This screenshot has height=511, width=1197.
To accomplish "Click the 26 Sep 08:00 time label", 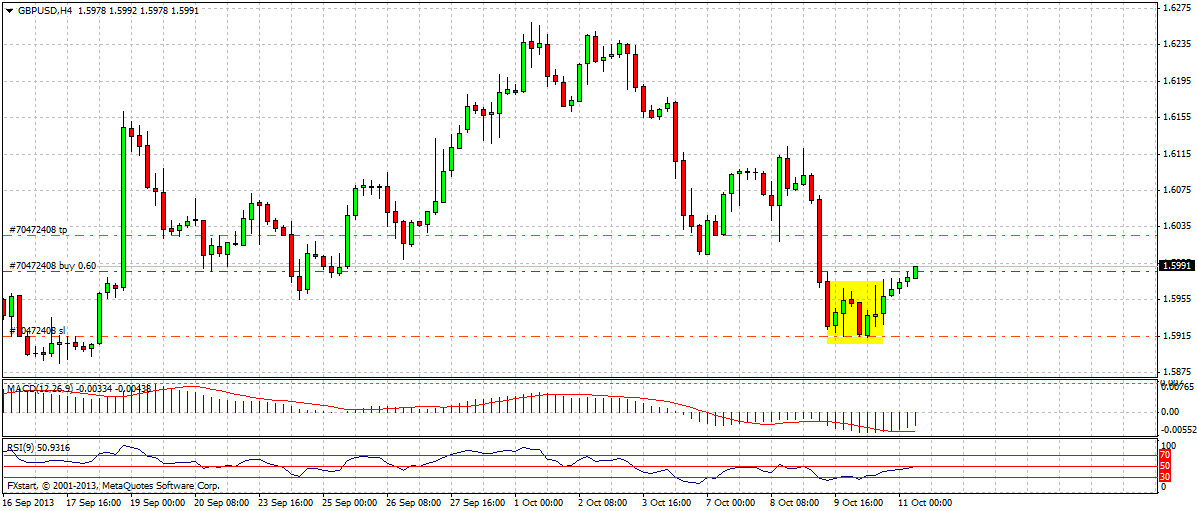I will (413, 503).
